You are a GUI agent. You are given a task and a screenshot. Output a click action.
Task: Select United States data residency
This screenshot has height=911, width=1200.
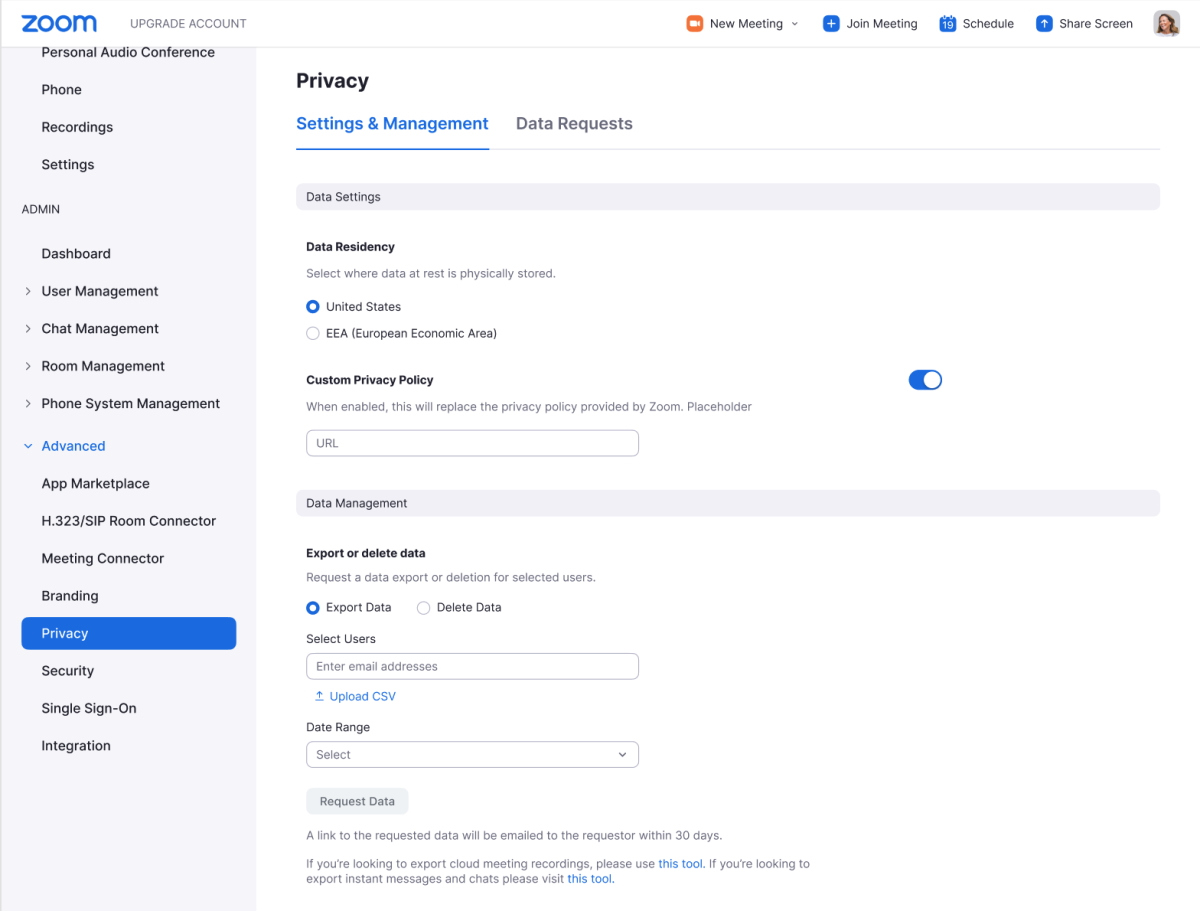pyautogui.click(x=313, y=307)
